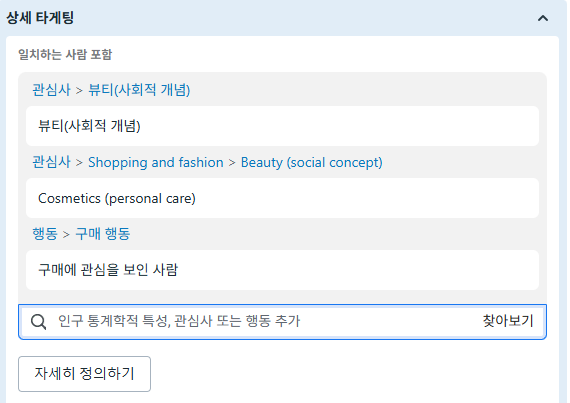This screenshot has height=403, width=570.
Task: Select the Cosmetics (personal care) item
Action: pyautogui.click(x=282, y=198)
